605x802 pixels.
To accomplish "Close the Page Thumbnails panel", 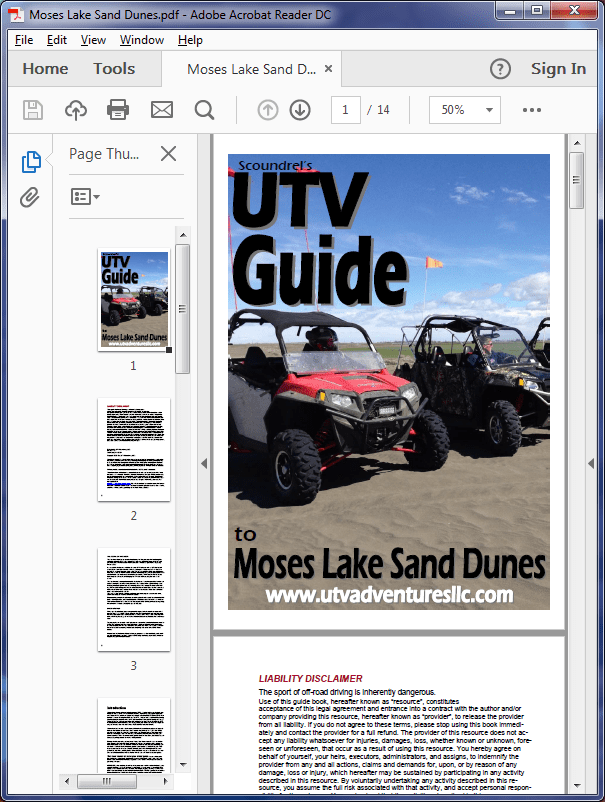I will (x=168, y=153).
